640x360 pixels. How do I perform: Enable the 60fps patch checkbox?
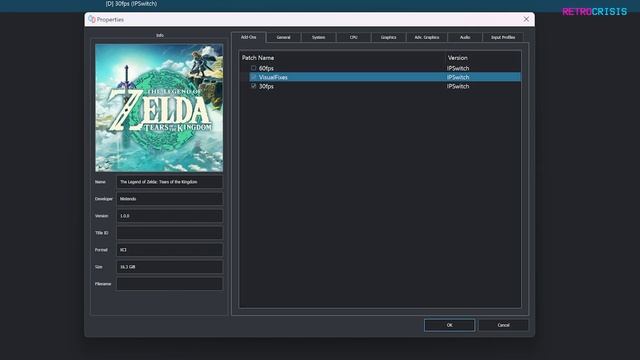click(x=253, y=68)
